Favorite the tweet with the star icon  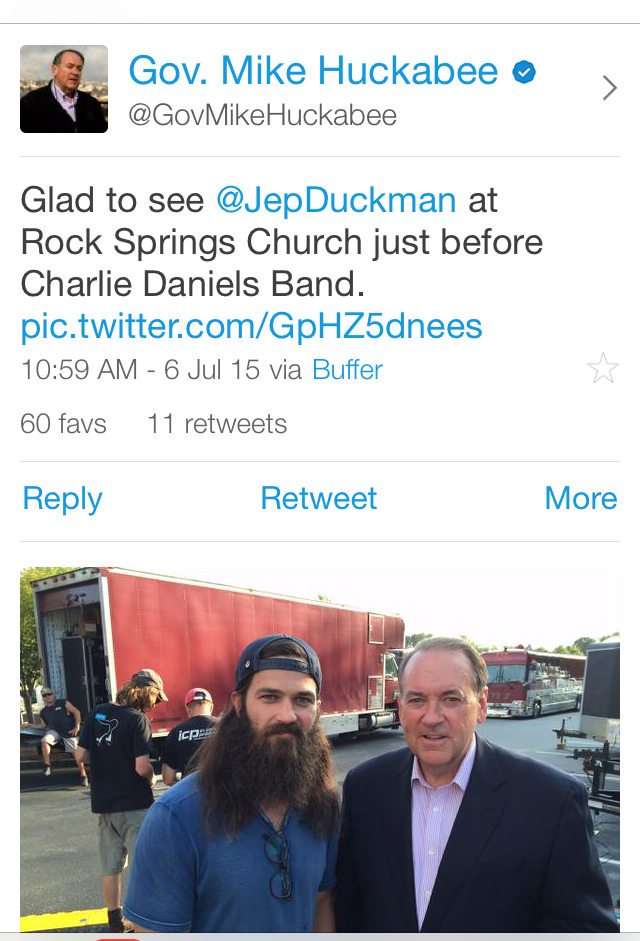[x=603, y=369]
